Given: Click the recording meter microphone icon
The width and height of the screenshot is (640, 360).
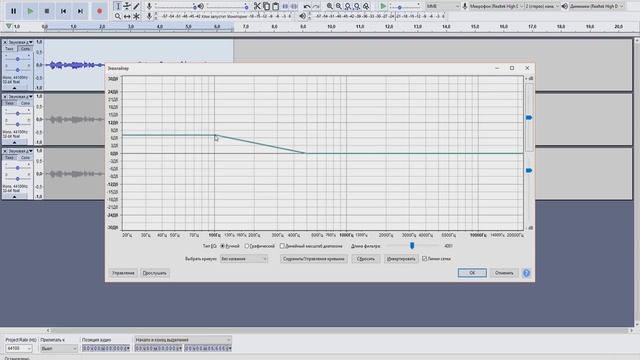Looking at the screenshot, I should [x=149, y=16].
